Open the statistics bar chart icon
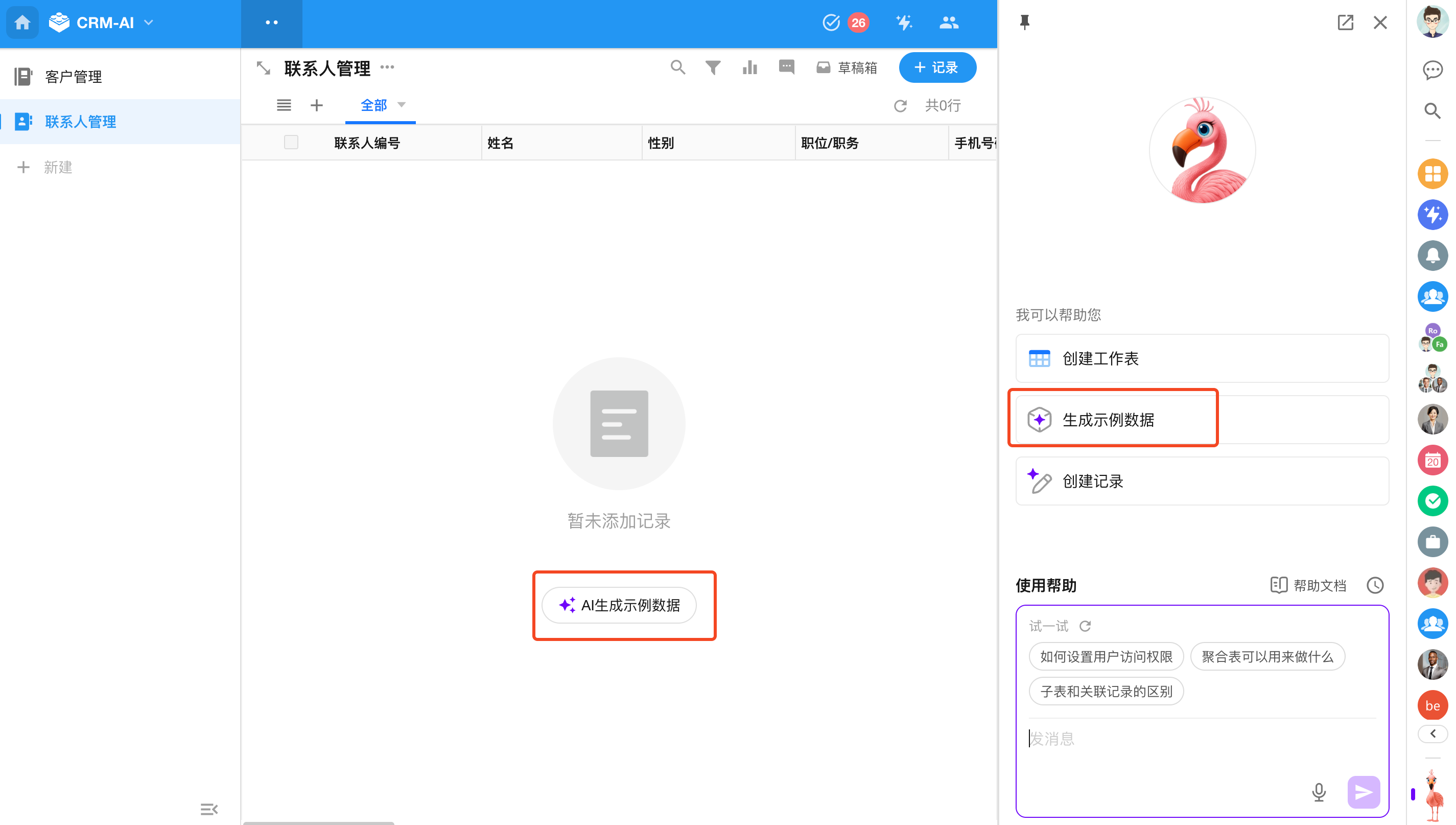Viewport: 1456px width, 825px height. (x=749, y=67)
